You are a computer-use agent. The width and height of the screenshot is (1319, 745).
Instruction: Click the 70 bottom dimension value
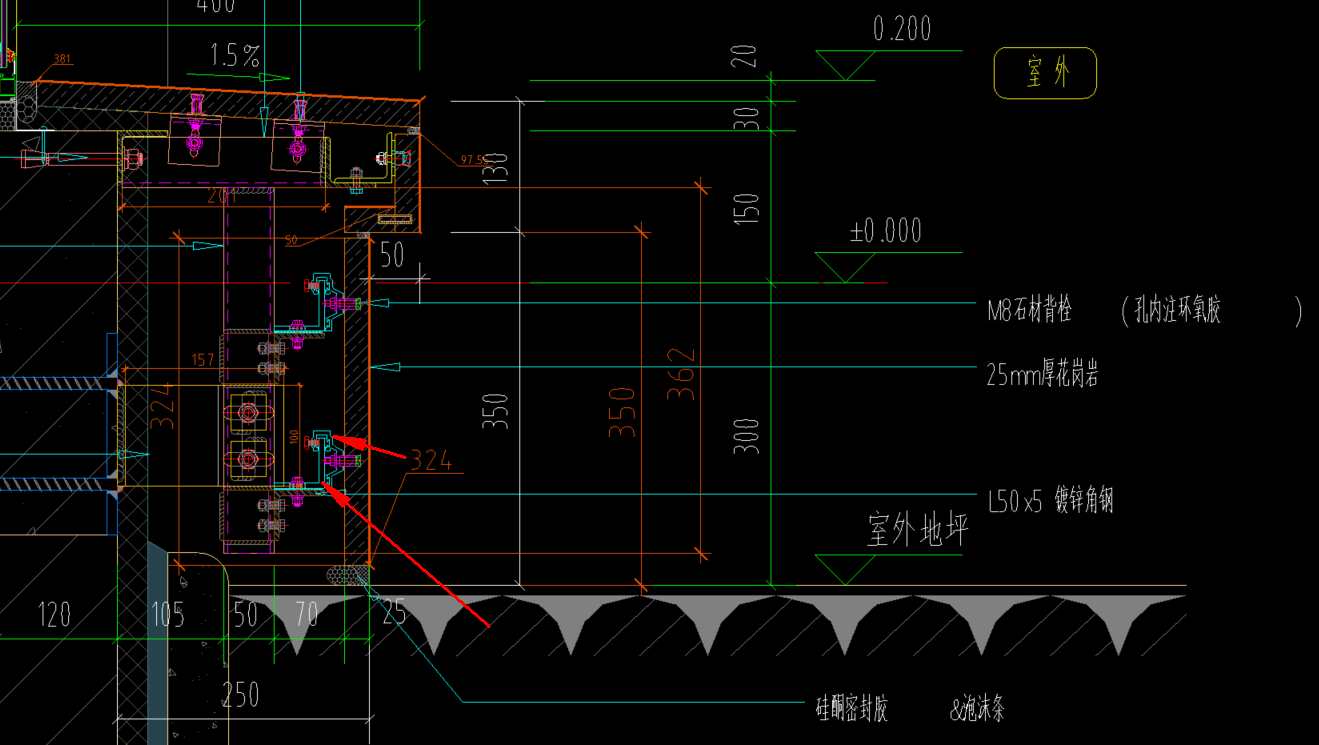coord(306,613)
